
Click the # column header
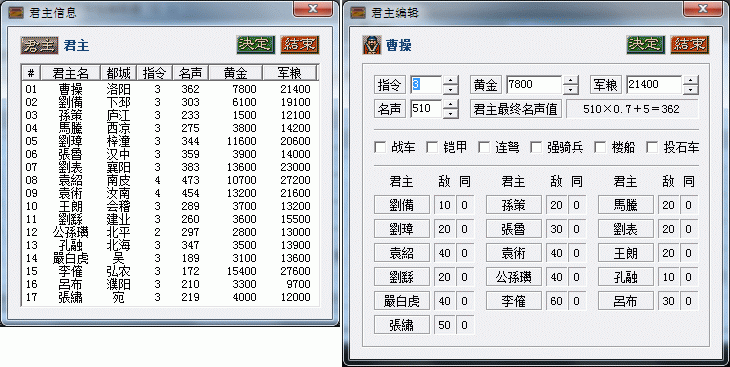point(31,73)
